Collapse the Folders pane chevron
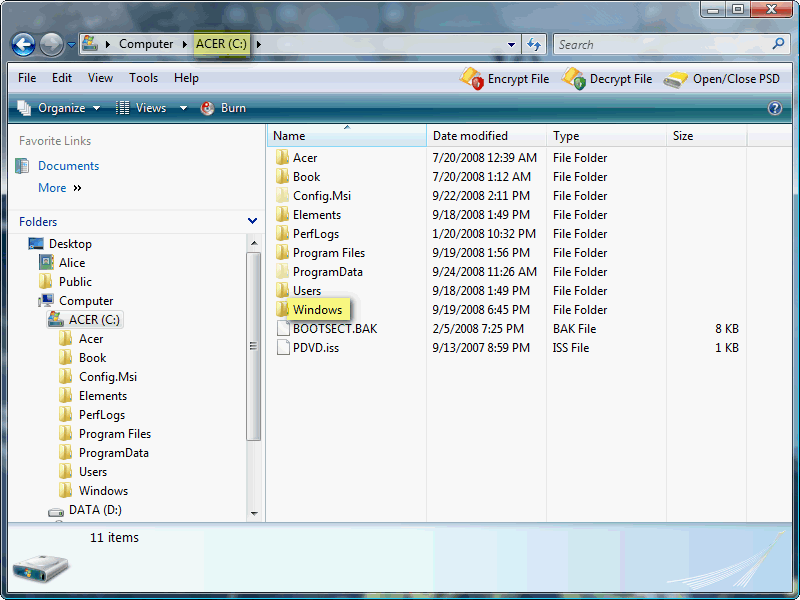This screenshot has width=800, height=600. click(x=252, y=221)
